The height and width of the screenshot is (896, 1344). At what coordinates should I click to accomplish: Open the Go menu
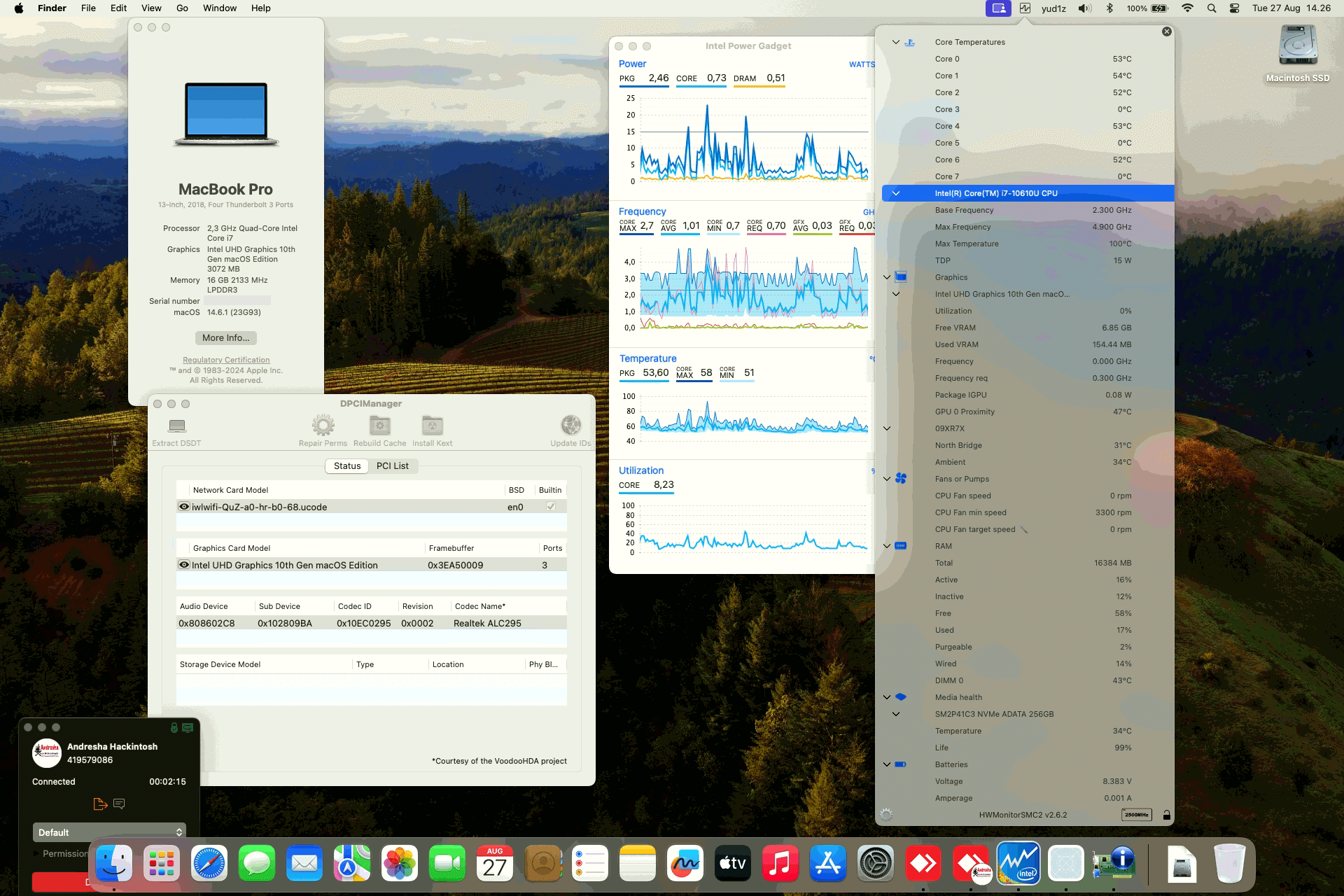182,8
